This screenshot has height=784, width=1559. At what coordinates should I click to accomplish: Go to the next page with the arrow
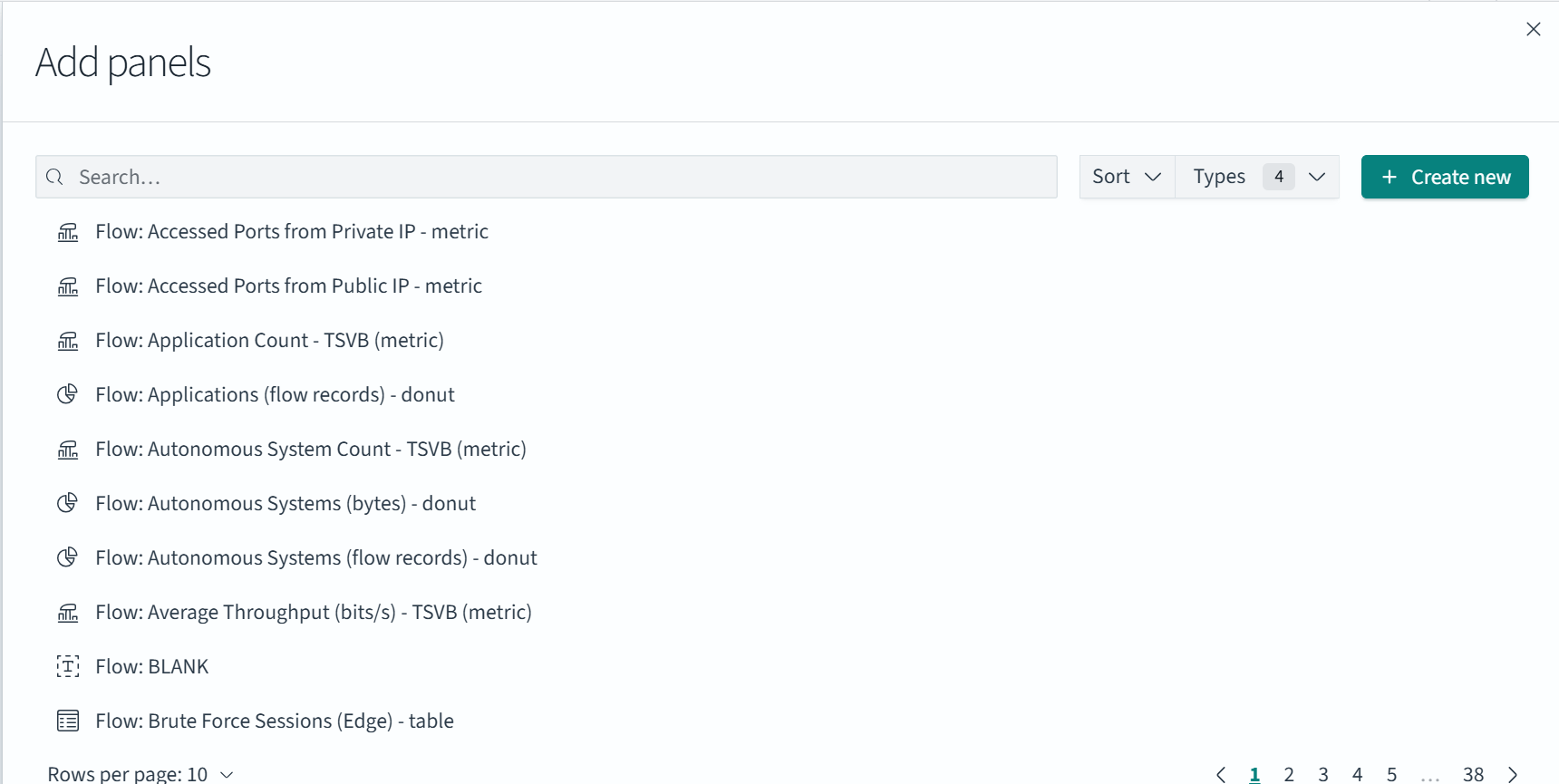tap(1512, 774)
